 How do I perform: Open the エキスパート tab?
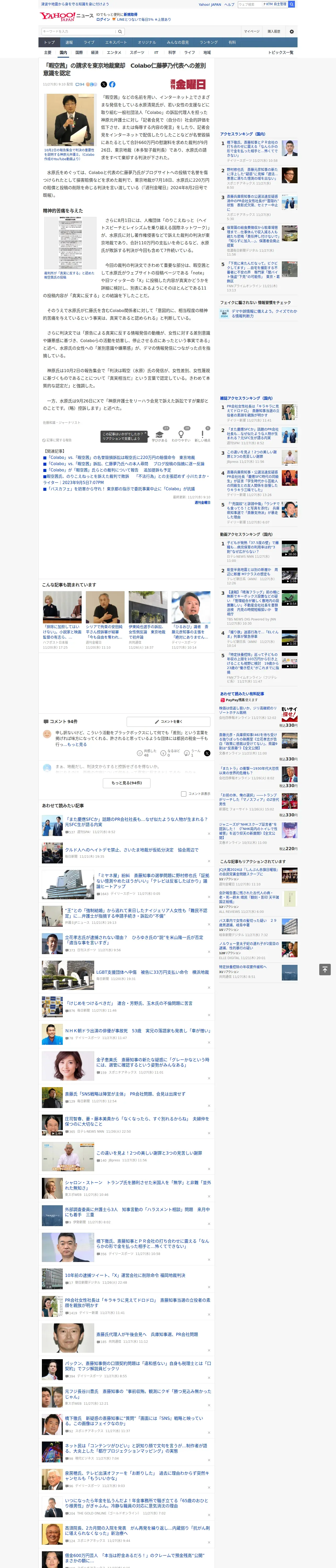coord(116,42)
